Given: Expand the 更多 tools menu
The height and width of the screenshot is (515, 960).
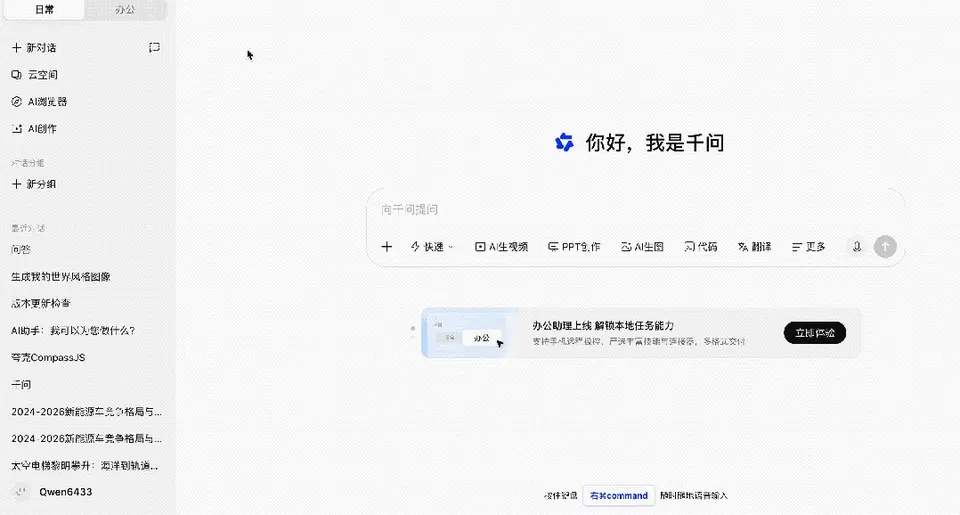Looking at the screenshot, I should pyautogui.click(x=809, y=247).
